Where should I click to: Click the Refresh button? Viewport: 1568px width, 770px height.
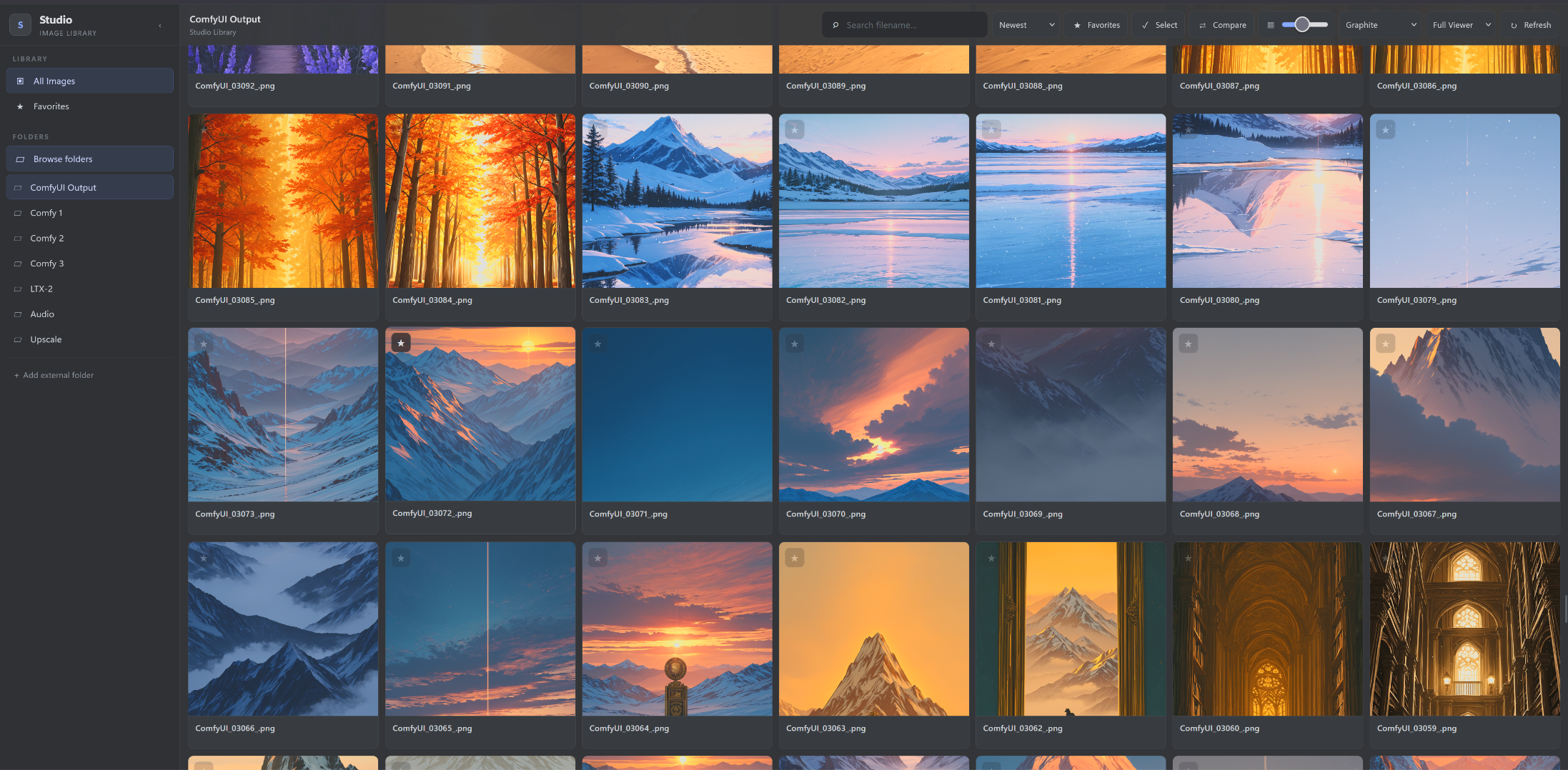pos(1530,25)
